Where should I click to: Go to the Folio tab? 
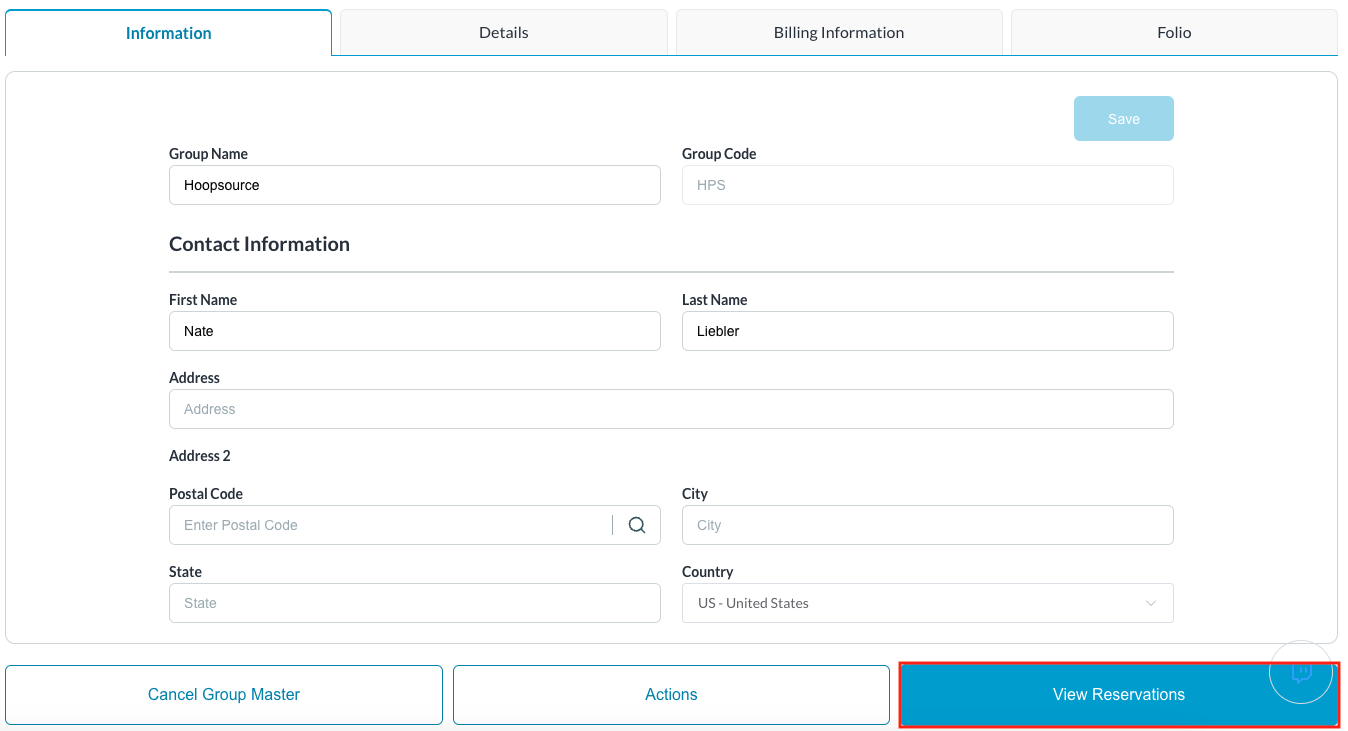click(1174, 33)
